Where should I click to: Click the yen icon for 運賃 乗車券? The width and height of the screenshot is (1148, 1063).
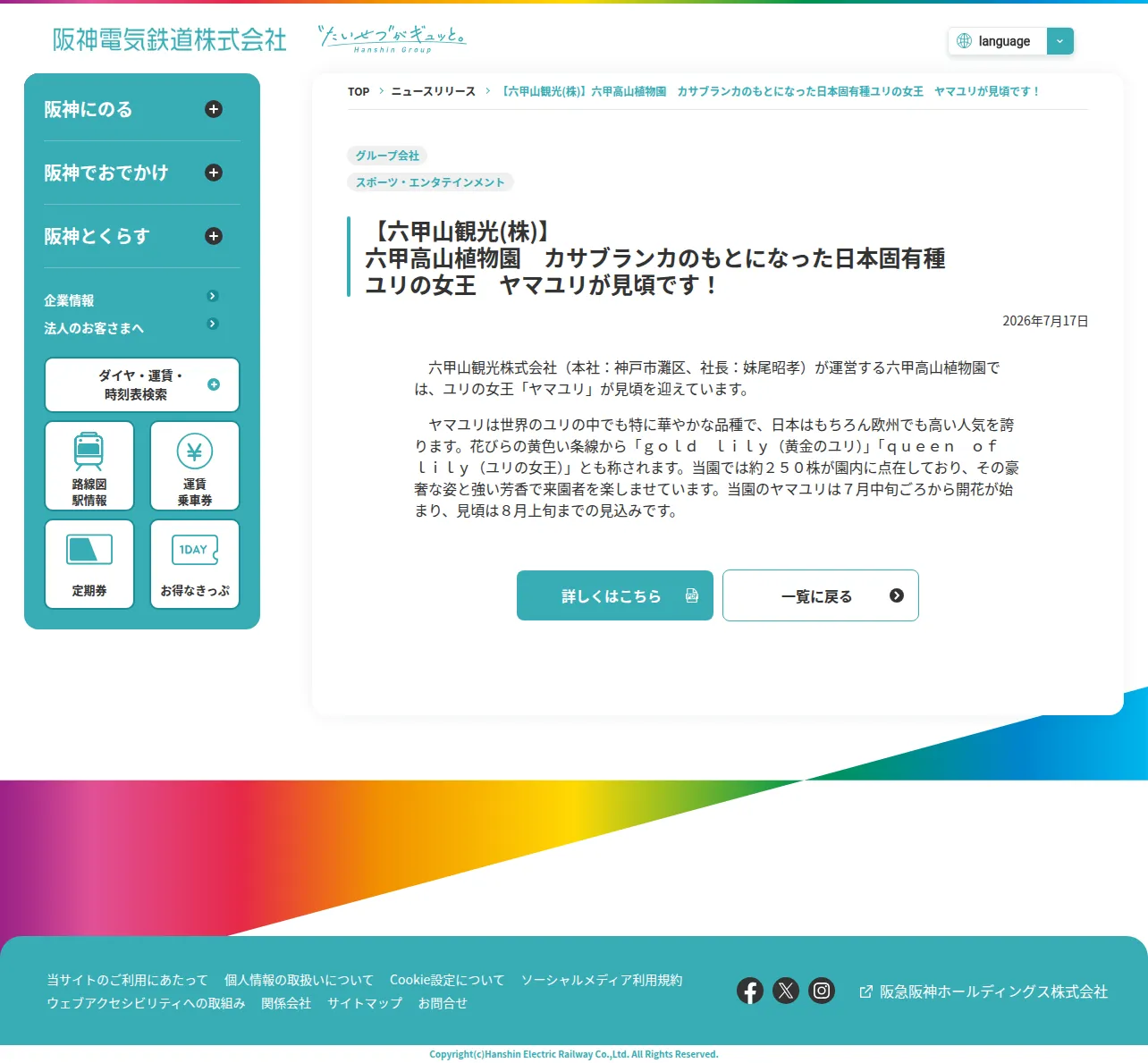(x=195, y=451)
